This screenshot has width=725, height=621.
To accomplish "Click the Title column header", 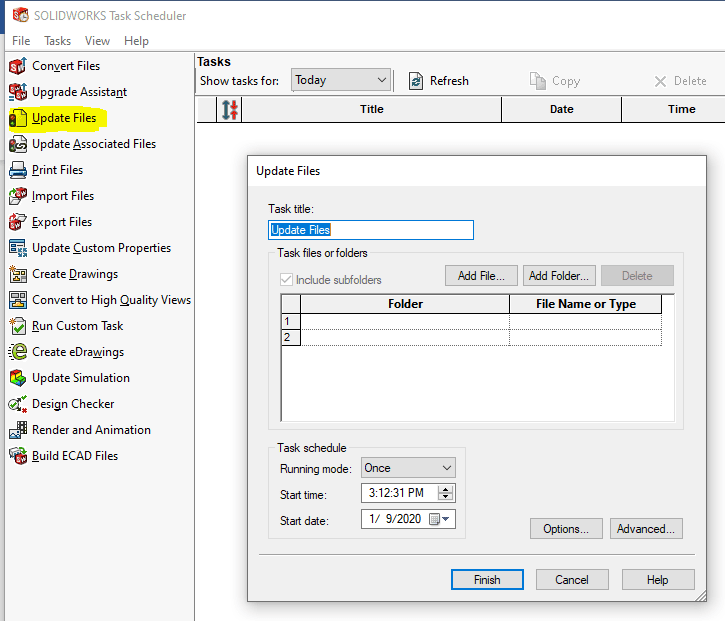I will coord(372,109).
